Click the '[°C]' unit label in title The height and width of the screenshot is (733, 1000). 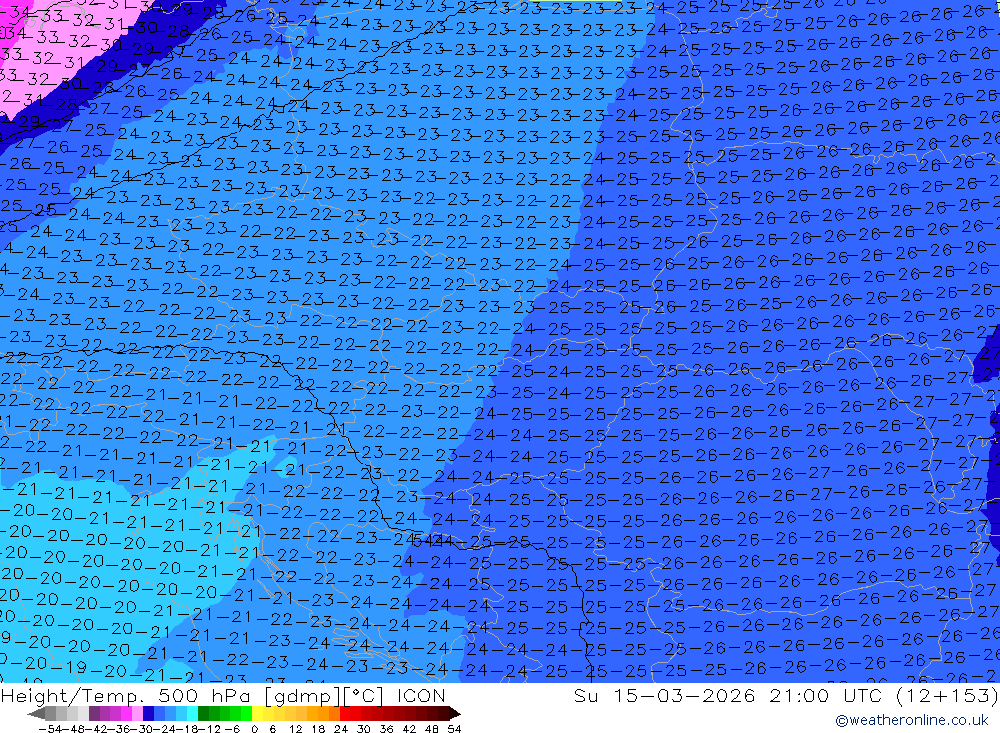[364, 696]
